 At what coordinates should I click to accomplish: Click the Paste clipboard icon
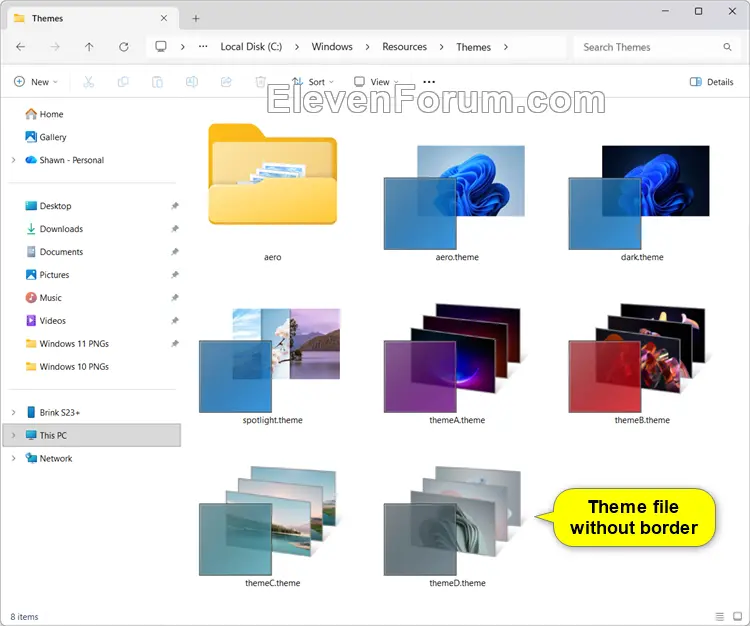(x=157, y=82)
